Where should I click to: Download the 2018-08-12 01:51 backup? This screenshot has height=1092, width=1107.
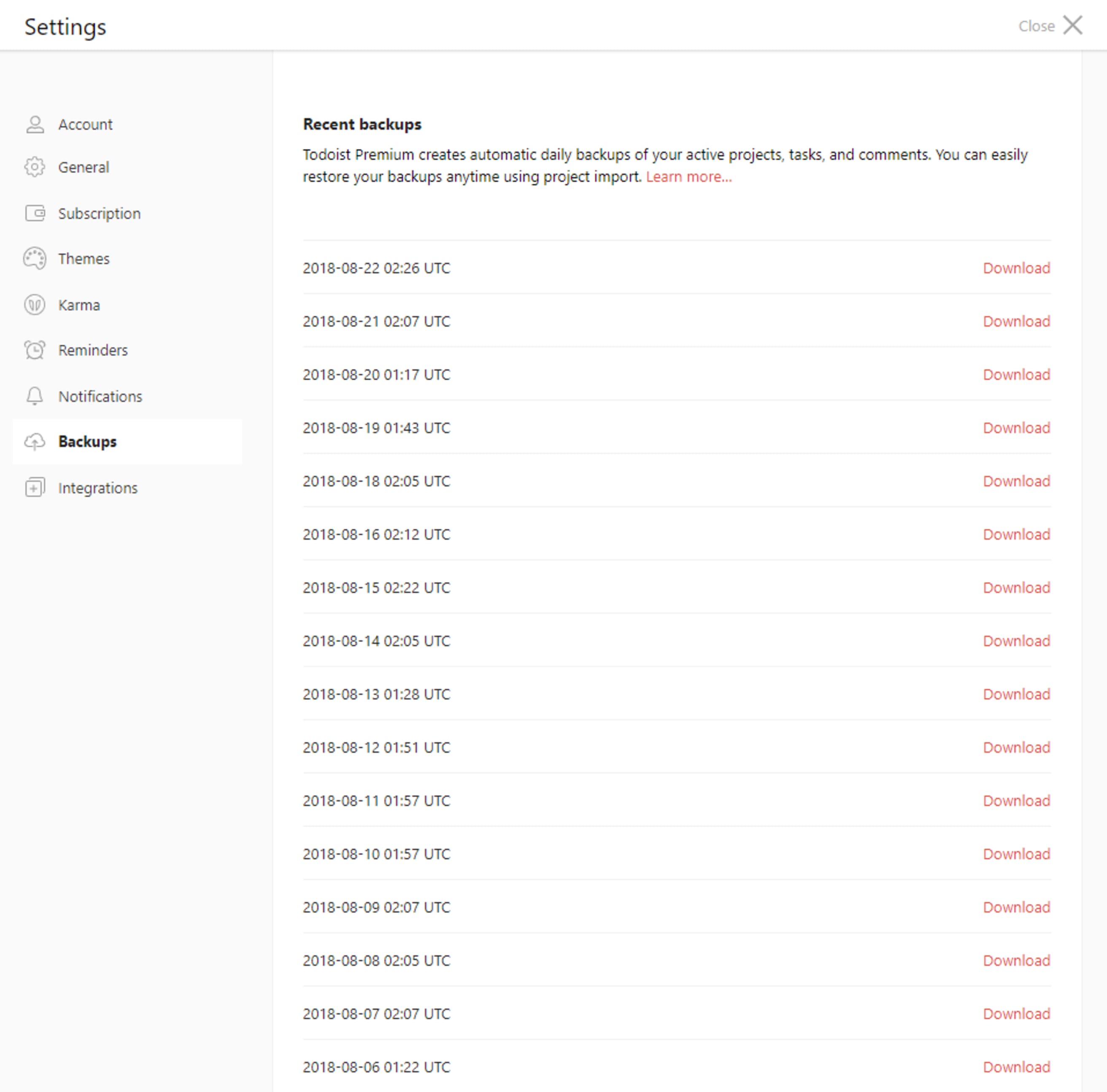click(x=1016, y=748)
